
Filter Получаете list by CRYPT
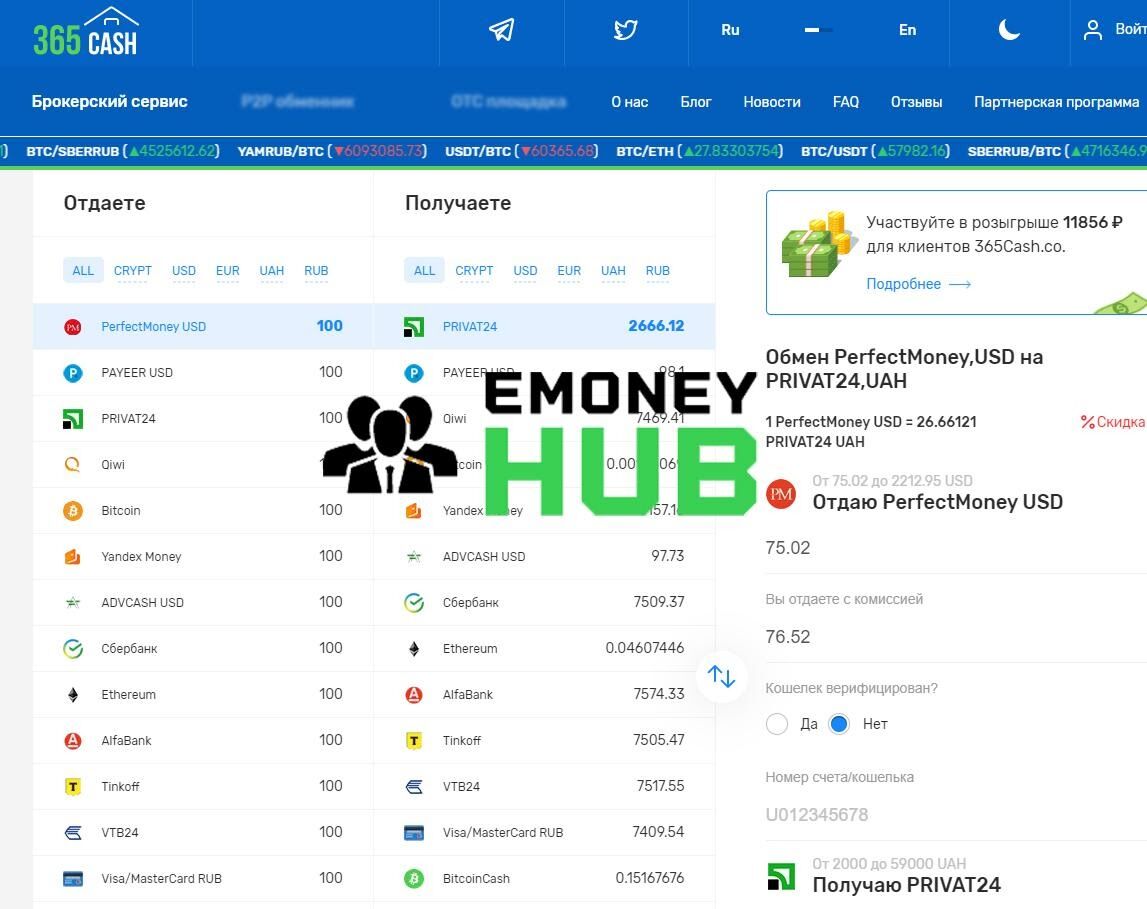[x=474, y=271]
